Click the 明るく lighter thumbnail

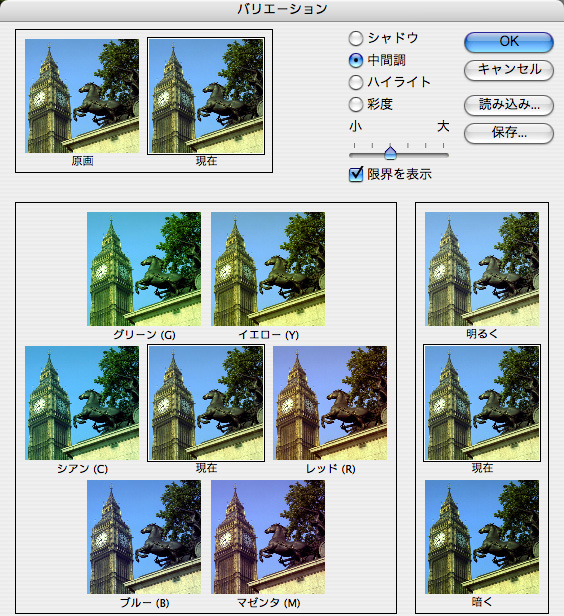click(x=482, y=269)
